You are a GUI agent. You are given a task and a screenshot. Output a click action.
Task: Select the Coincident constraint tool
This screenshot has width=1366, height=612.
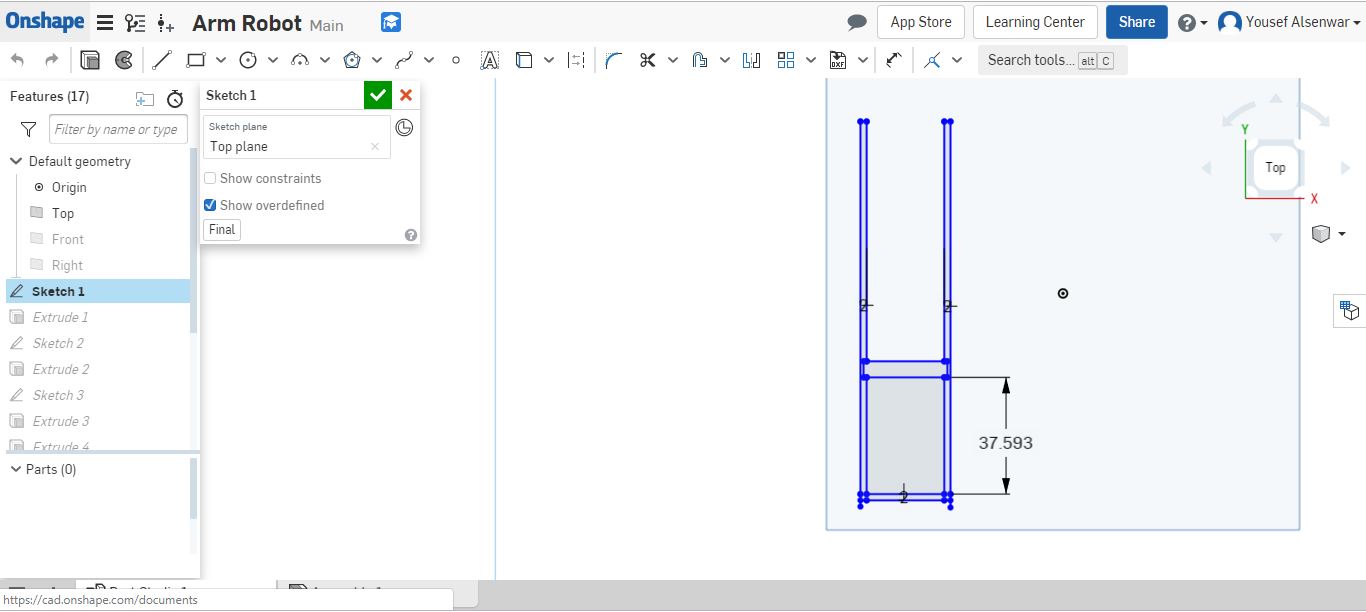click(932, 60)
